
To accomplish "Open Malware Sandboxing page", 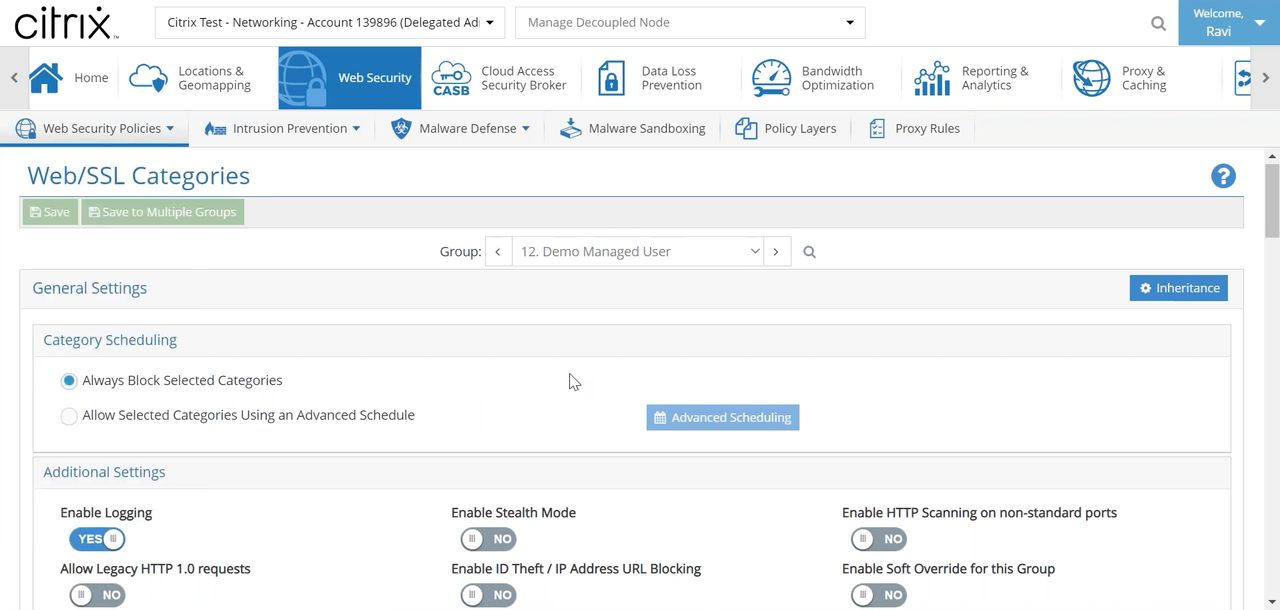I will click(633, 129).
